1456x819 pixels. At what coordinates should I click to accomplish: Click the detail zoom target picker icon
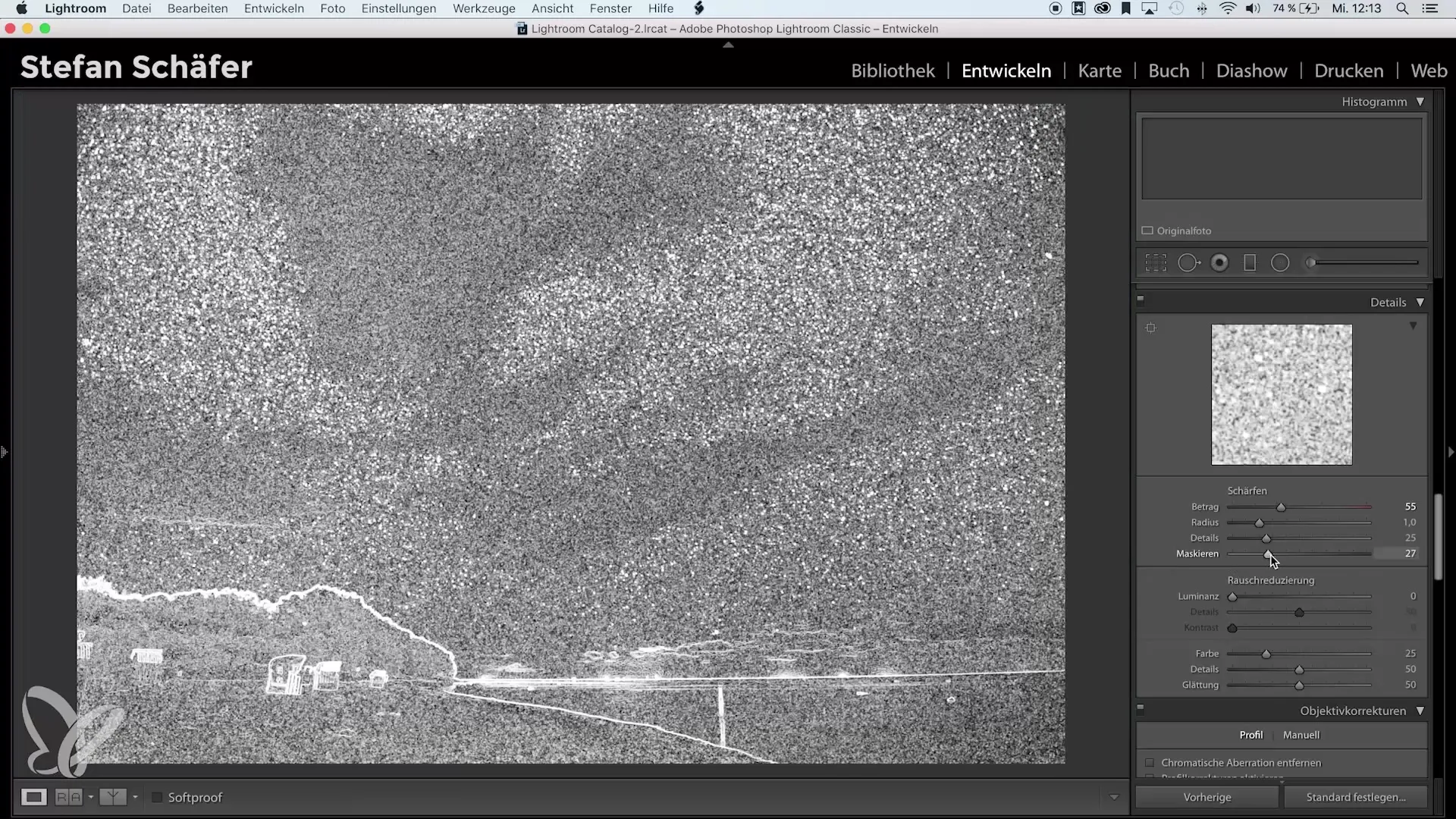(1150, 328)
